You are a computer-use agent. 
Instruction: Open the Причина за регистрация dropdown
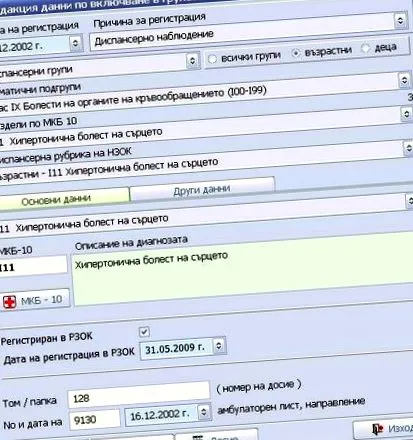400,20
